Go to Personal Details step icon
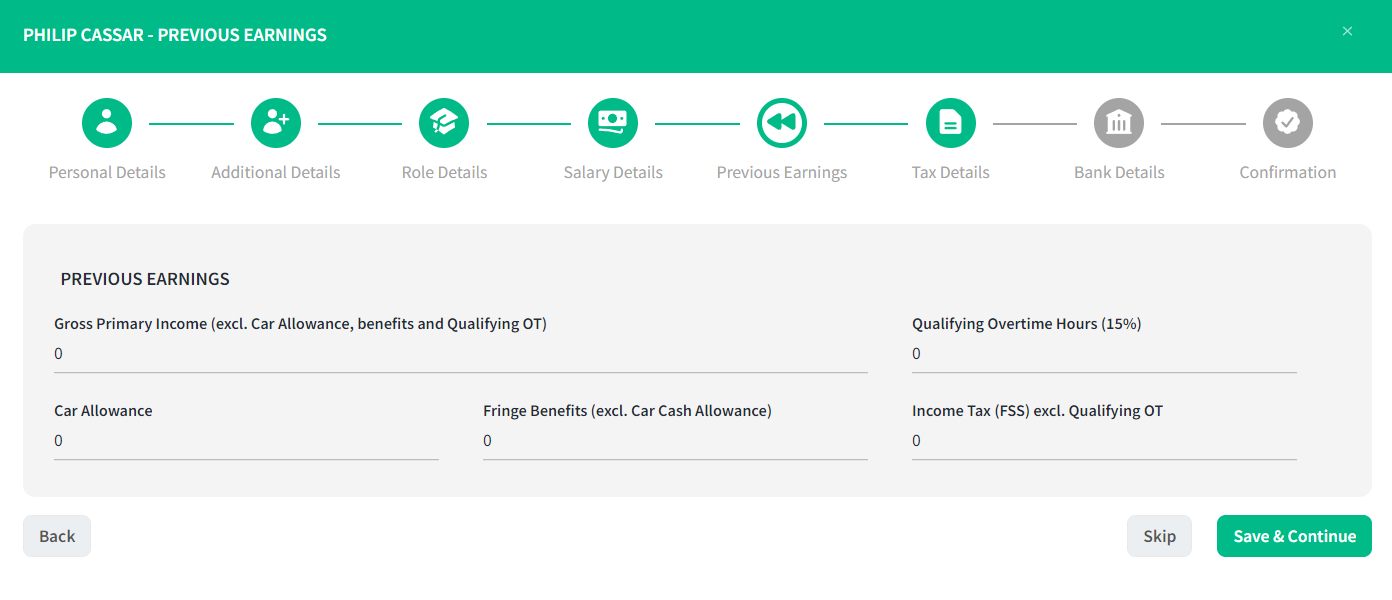 pos(107,123)
